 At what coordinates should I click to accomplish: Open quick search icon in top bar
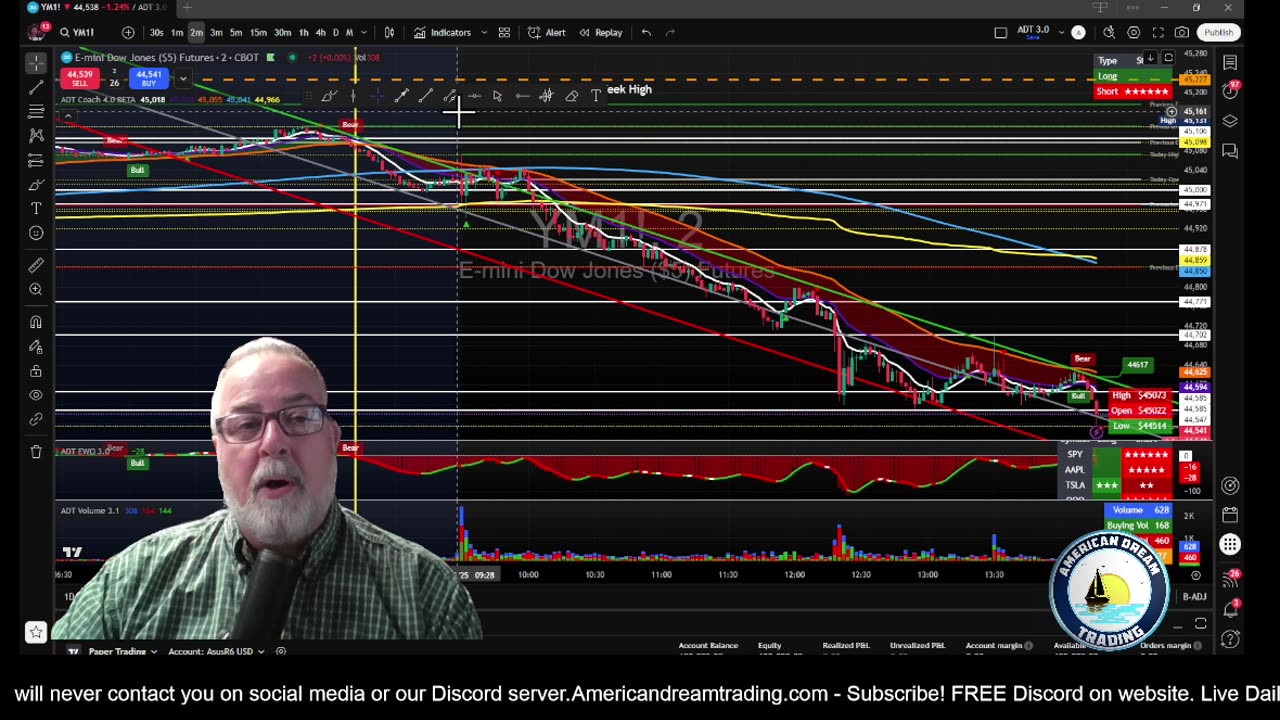[x=1109, y=32]
